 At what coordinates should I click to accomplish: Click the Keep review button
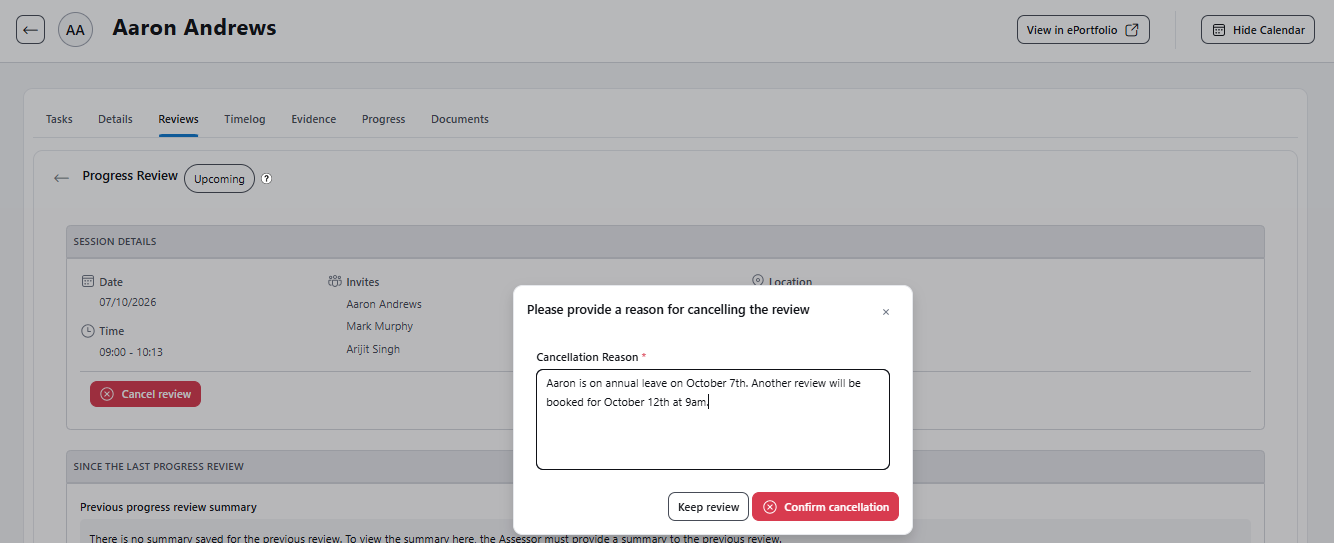coord(708,507)
